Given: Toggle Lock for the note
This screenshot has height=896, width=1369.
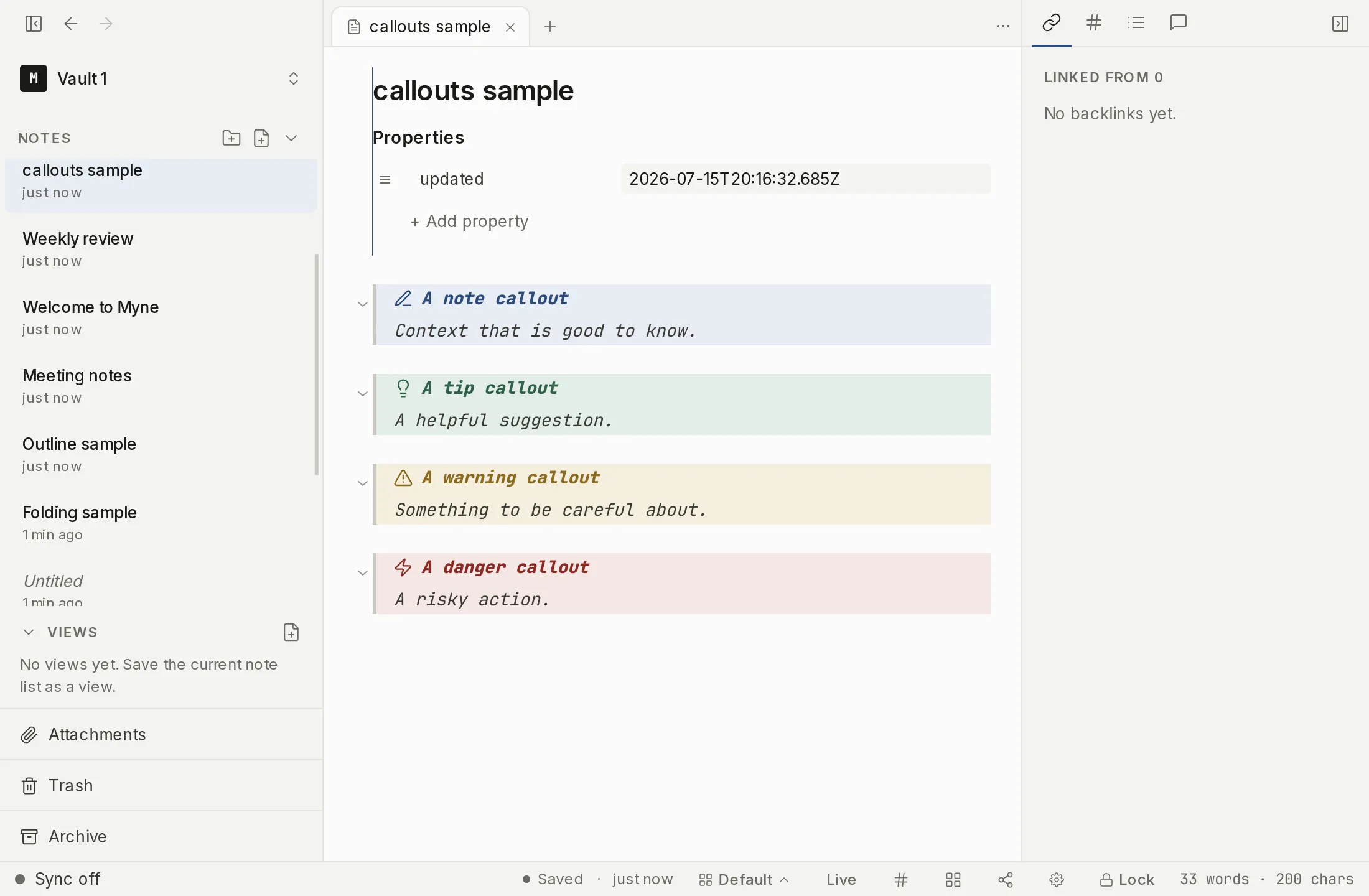Looking at the screenshot, I should (1128, 880).
